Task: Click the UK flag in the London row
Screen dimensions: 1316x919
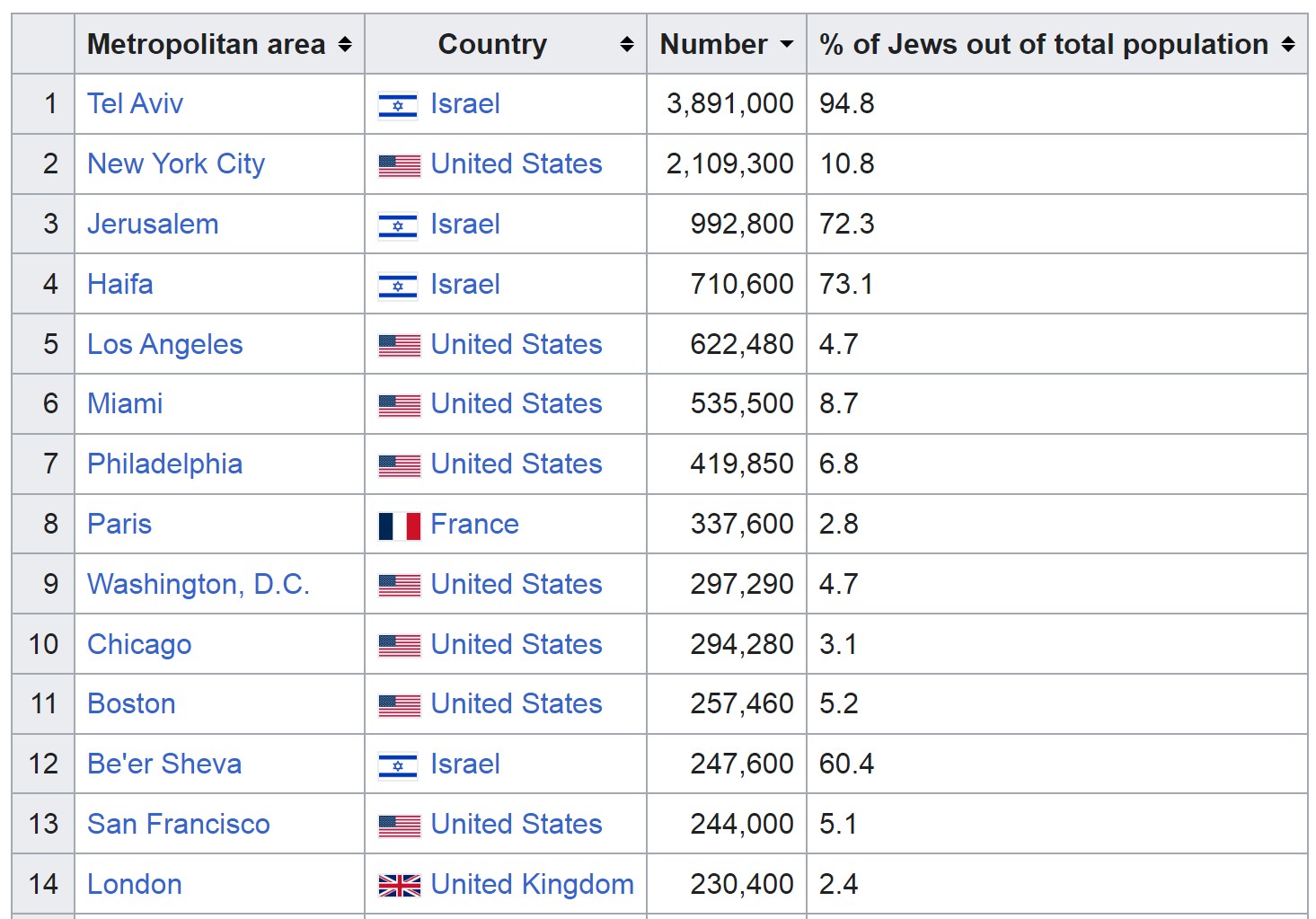Action: tap(399, 887)
